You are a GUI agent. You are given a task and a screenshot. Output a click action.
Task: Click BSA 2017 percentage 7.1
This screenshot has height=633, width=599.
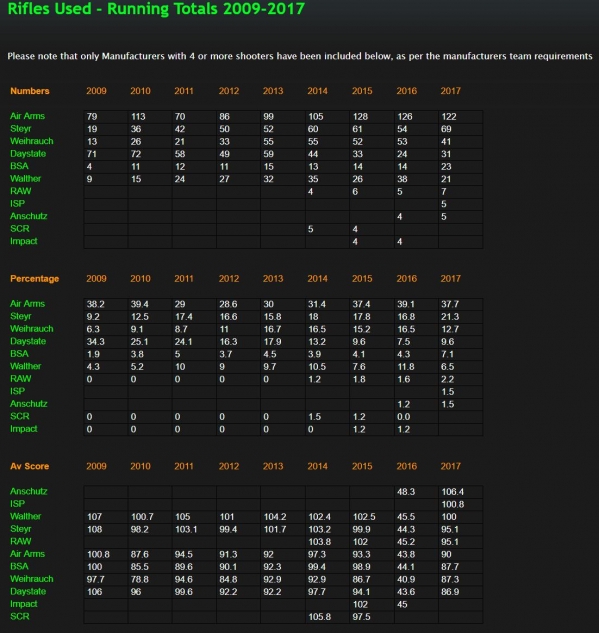(448, 354)
